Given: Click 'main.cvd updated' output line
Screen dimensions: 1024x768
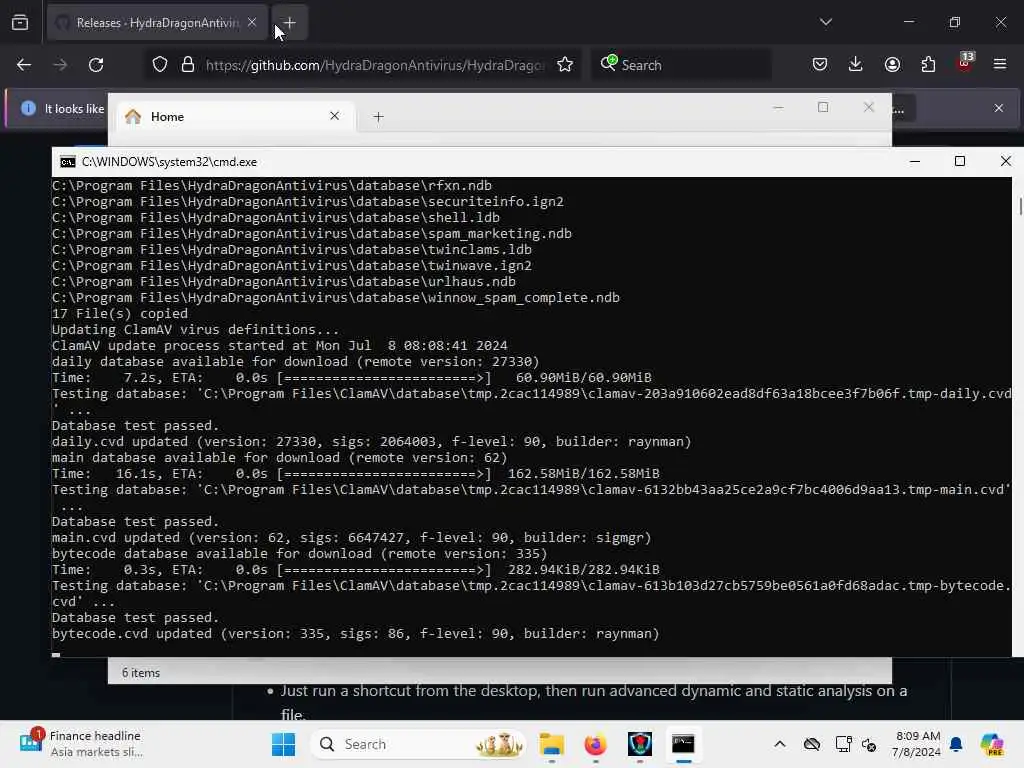Looking at the screenshot, I should (x=351, y=537).
